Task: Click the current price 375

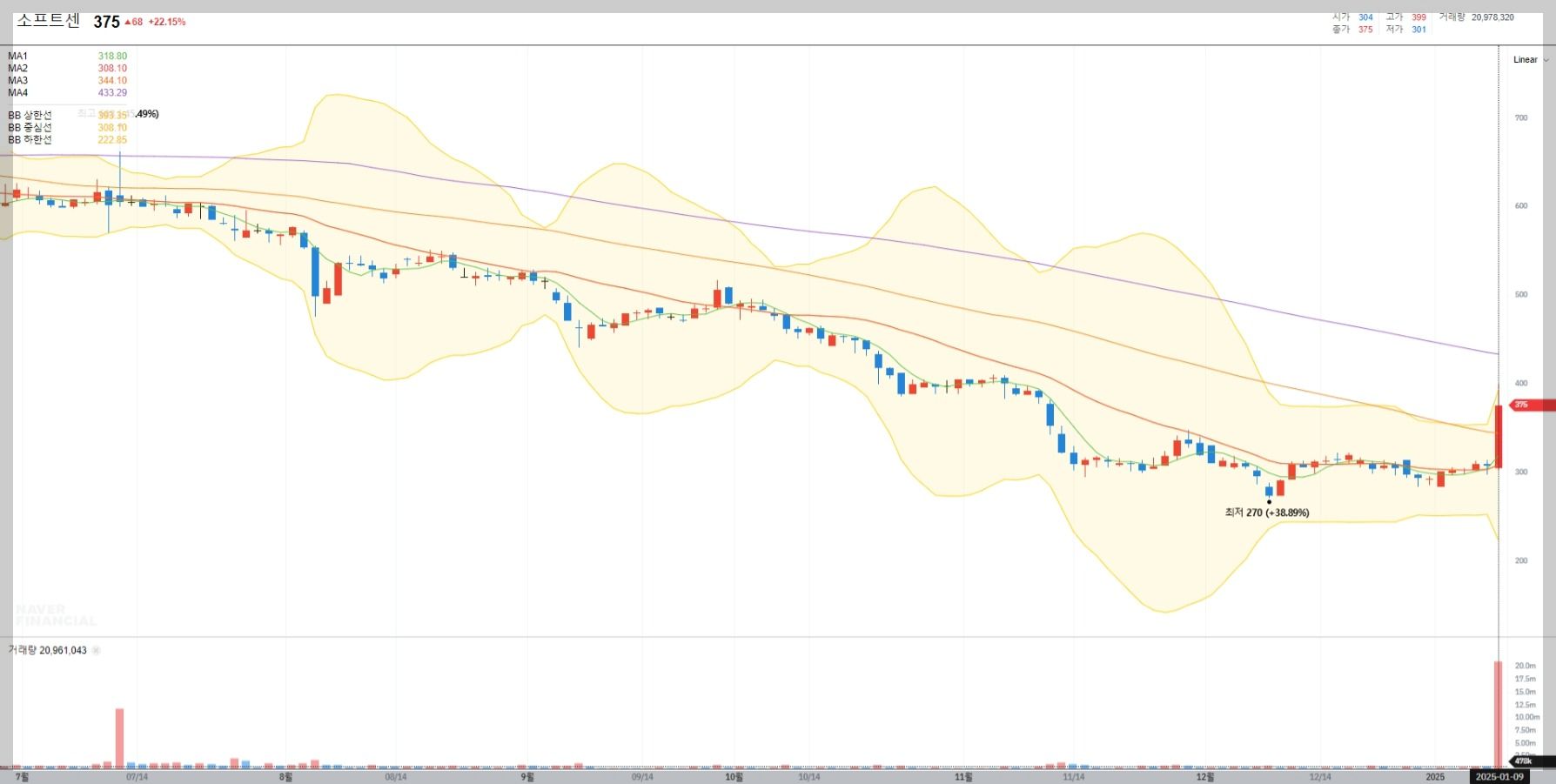Action: coord(106,22)
